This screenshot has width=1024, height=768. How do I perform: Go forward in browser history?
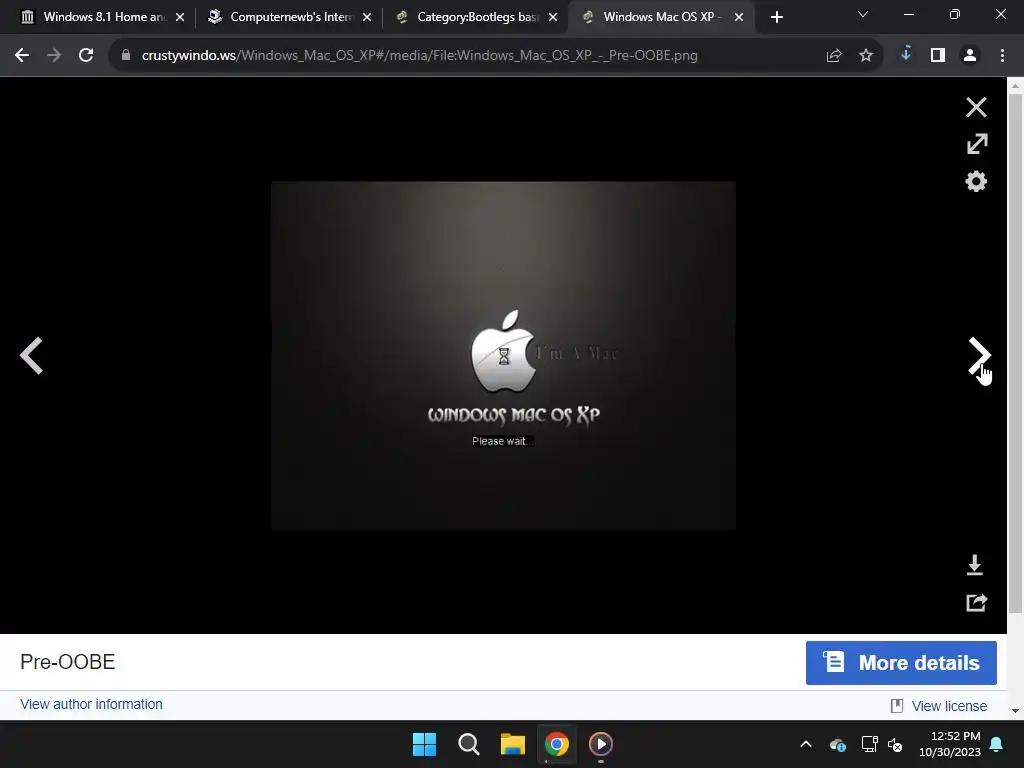pos(54,56)
